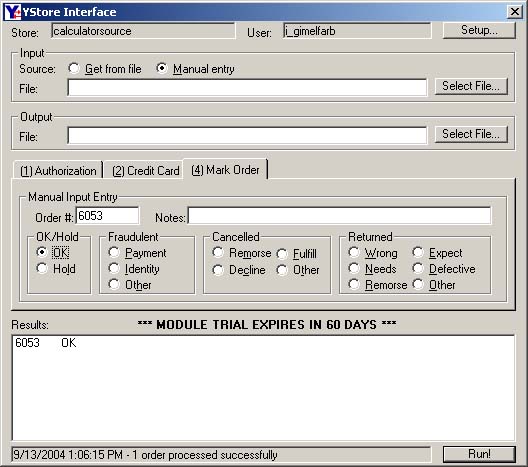Click the YStore app icon in title bar
Screen dimensions: 528x467
13,12
